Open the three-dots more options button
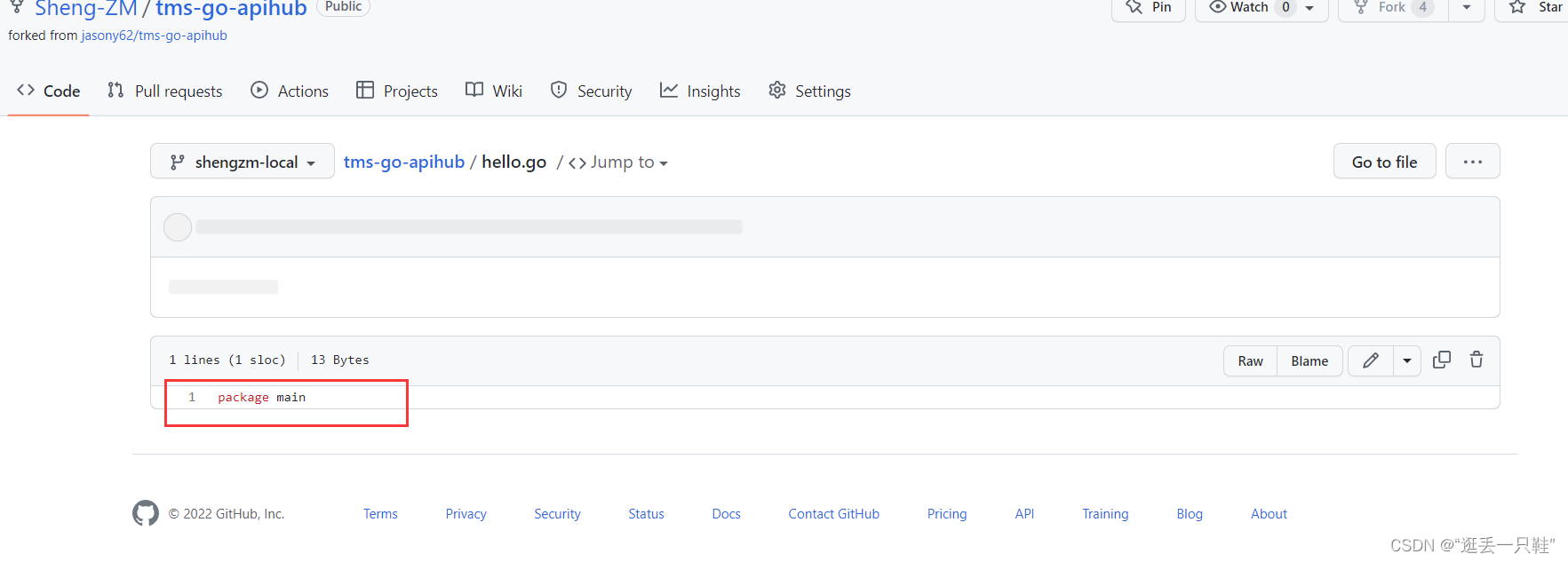 [1472, 162]
